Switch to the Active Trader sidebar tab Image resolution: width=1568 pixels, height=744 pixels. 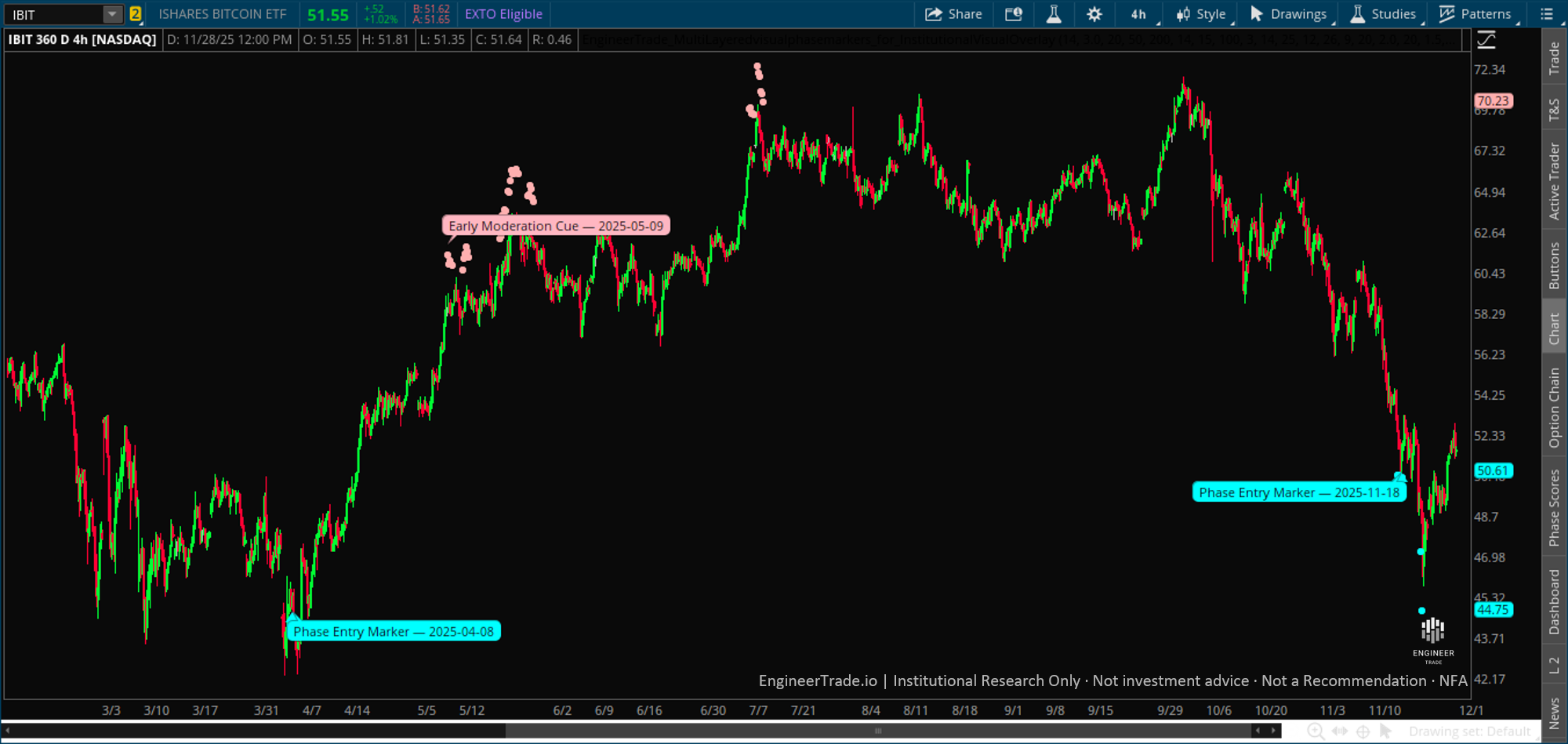[1555, 176]
